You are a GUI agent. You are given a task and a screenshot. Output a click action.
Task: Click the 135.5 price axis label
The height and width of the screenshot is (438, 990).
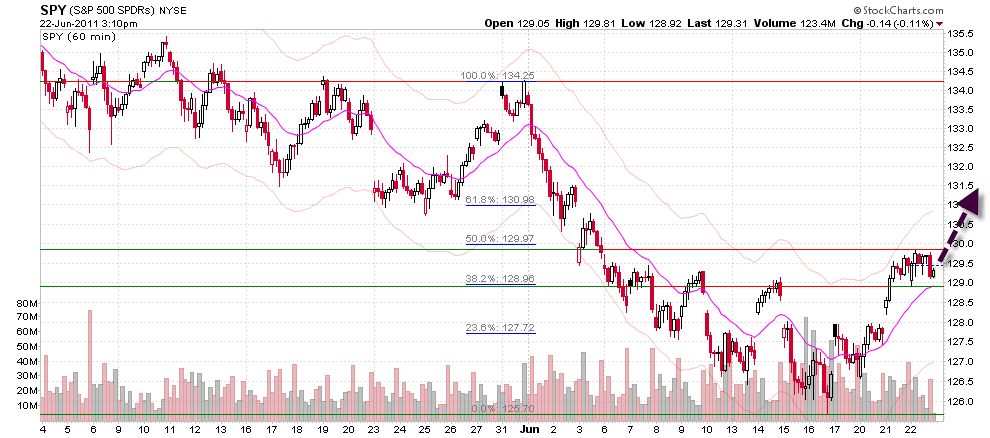coord(960,33)
